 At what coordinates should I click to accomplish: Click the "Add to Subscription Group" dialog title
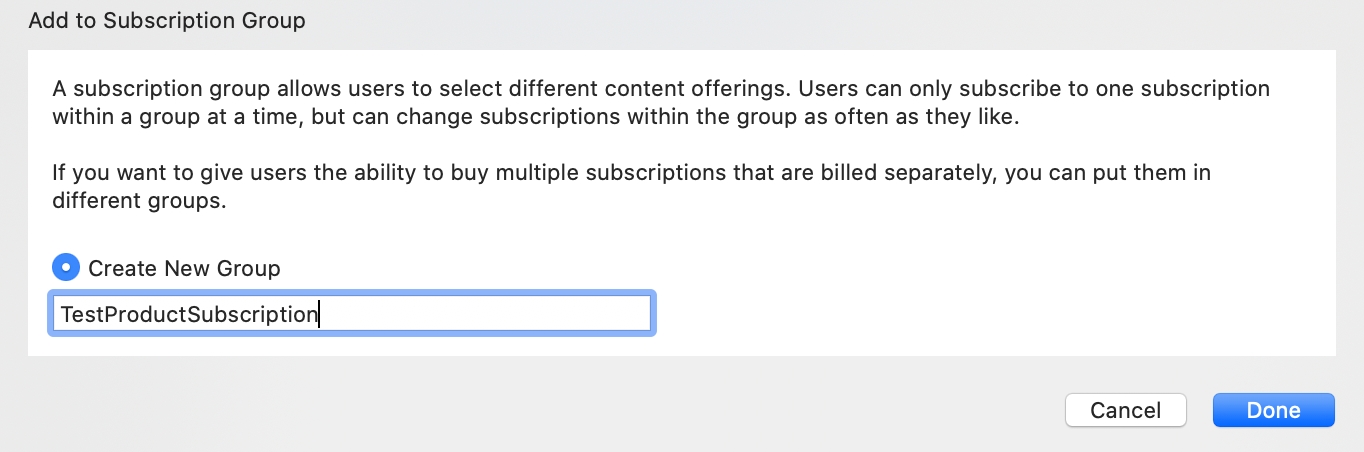pos(167,20)
